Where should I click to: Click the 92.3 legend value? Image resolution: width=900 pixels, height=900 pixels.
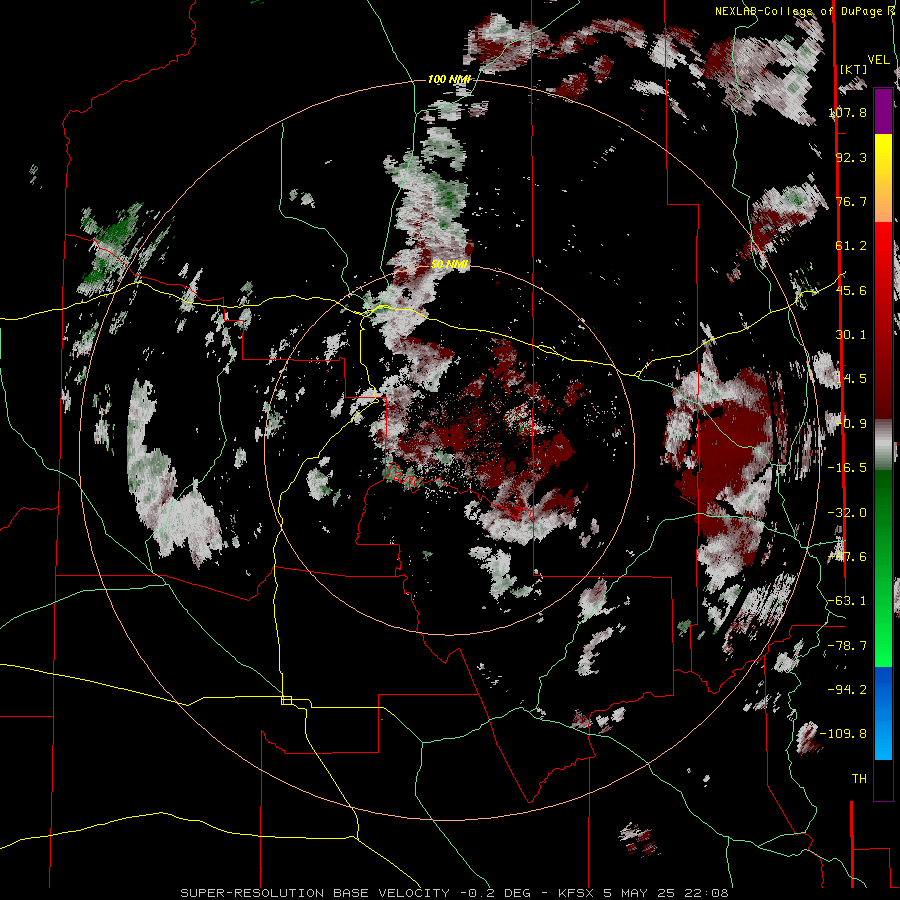click(x=851, y=157)
